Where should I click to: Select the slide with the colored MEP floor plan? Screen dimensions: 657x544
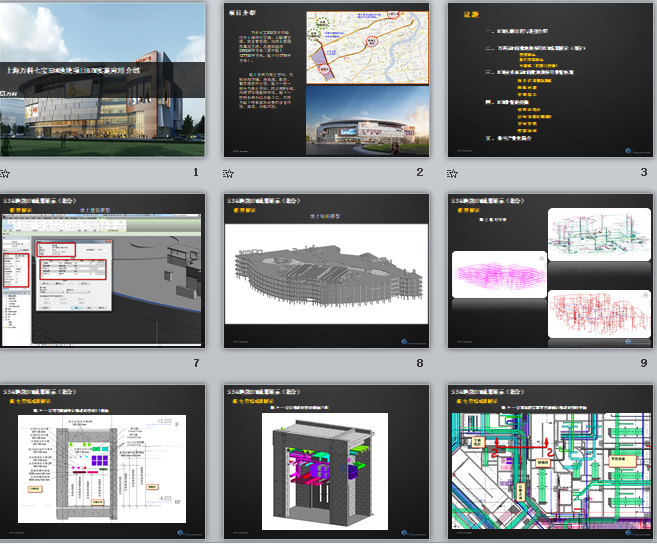click(550, 462)
